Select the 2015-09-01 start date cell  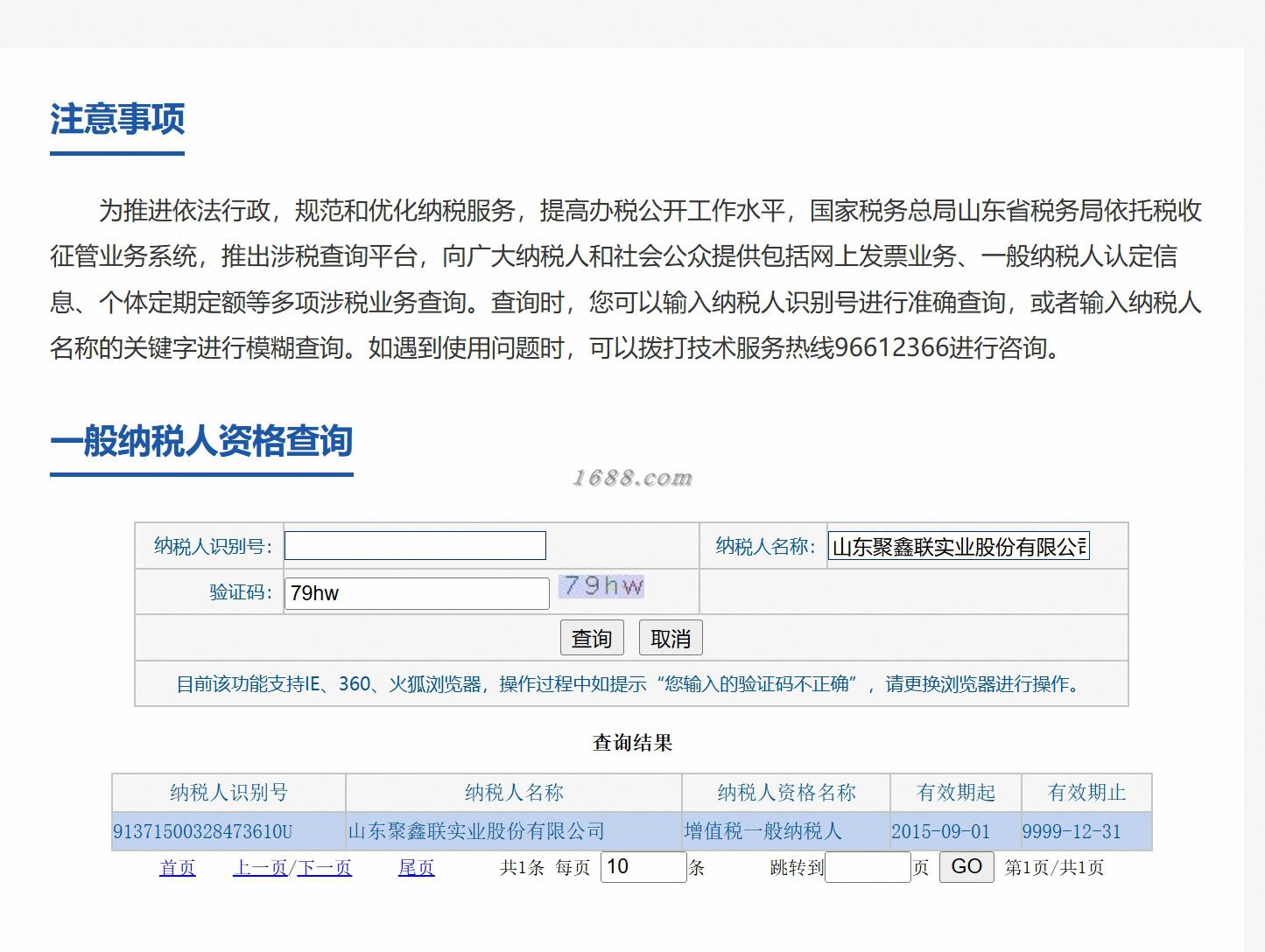[955, 831]
